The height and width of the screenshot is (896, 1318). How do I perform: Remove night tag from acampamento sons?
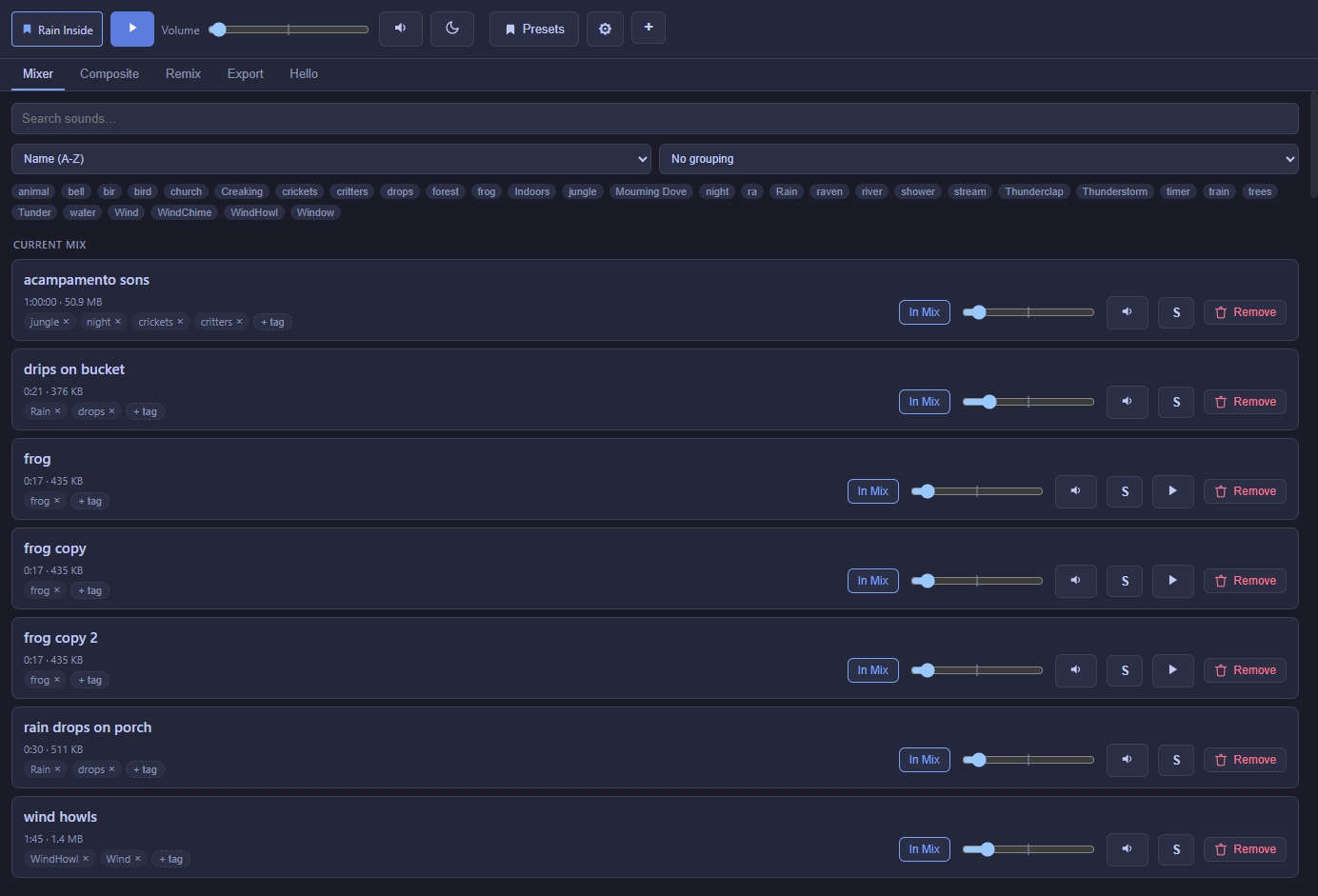(x=118, y=322)
